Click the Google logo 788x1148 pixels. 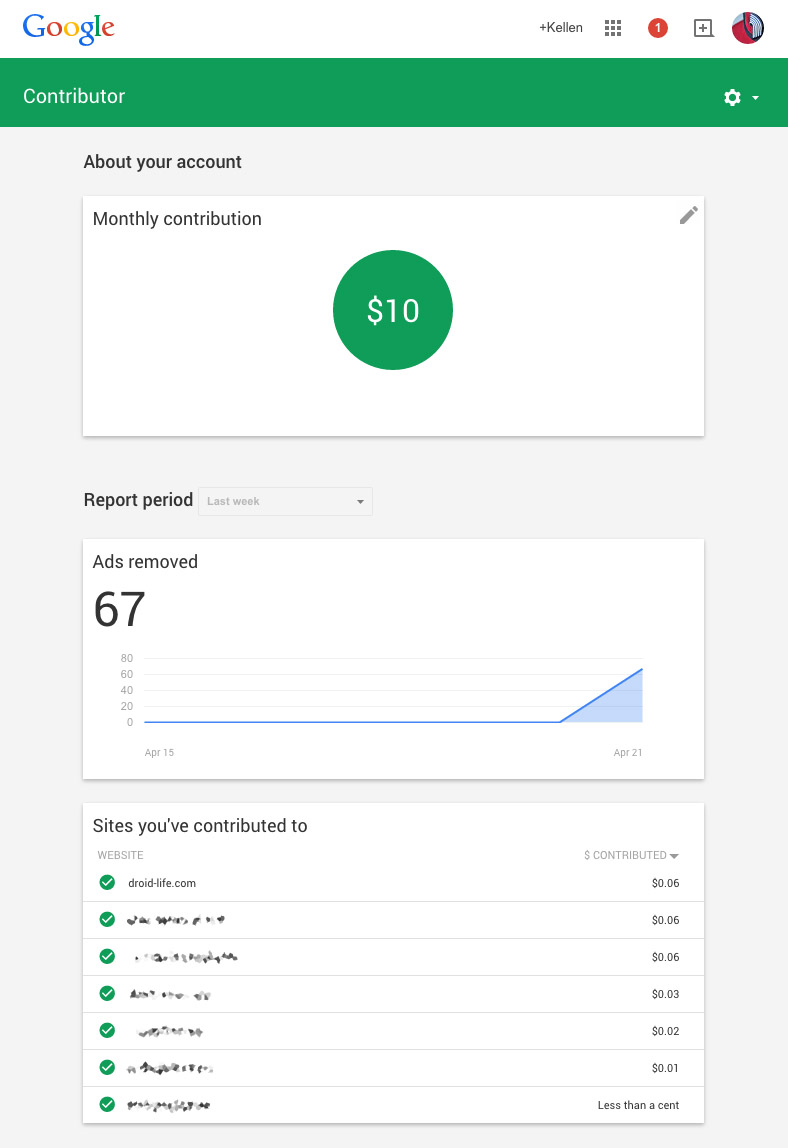click(68, 28)
